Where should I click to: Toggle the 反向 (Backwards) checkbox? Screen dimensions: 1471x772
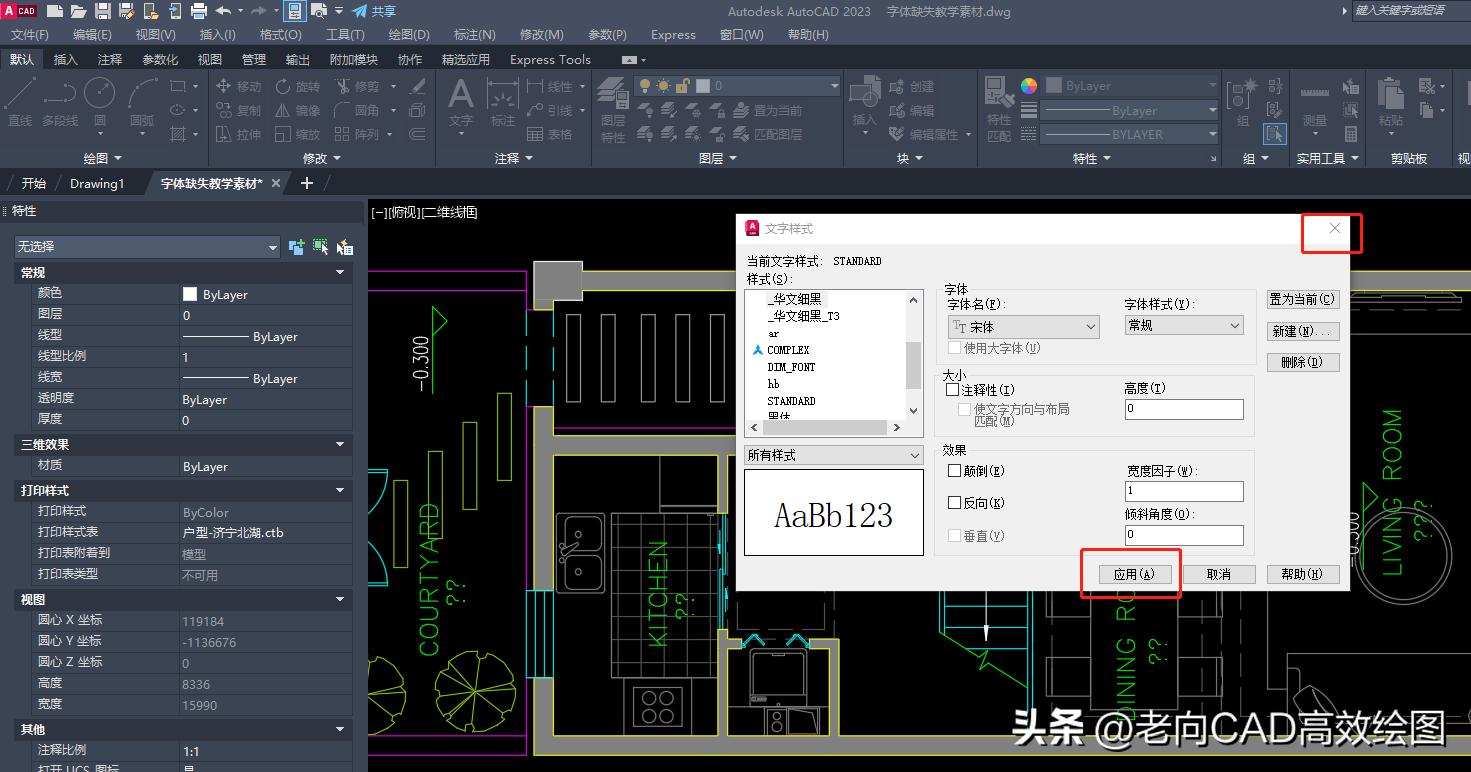coord(954,501)
